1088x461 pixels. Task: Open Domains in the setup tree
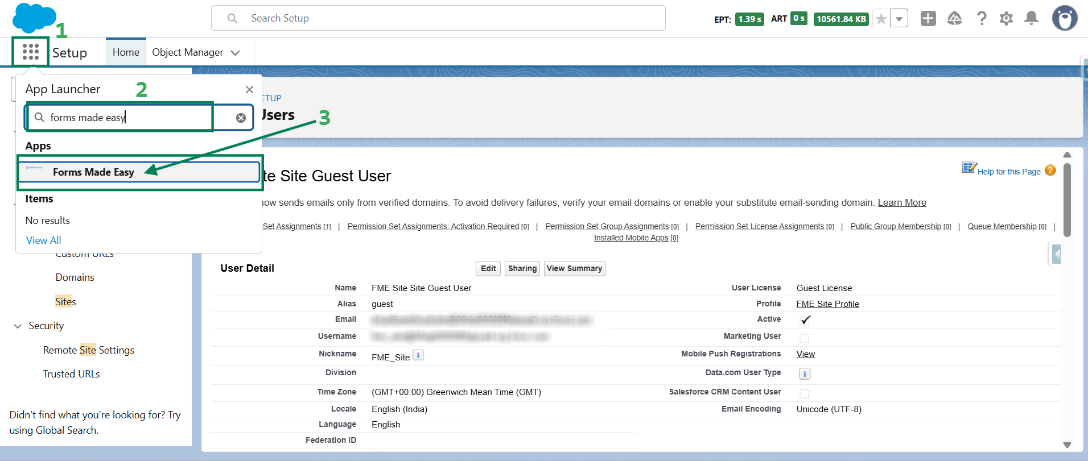75,277
